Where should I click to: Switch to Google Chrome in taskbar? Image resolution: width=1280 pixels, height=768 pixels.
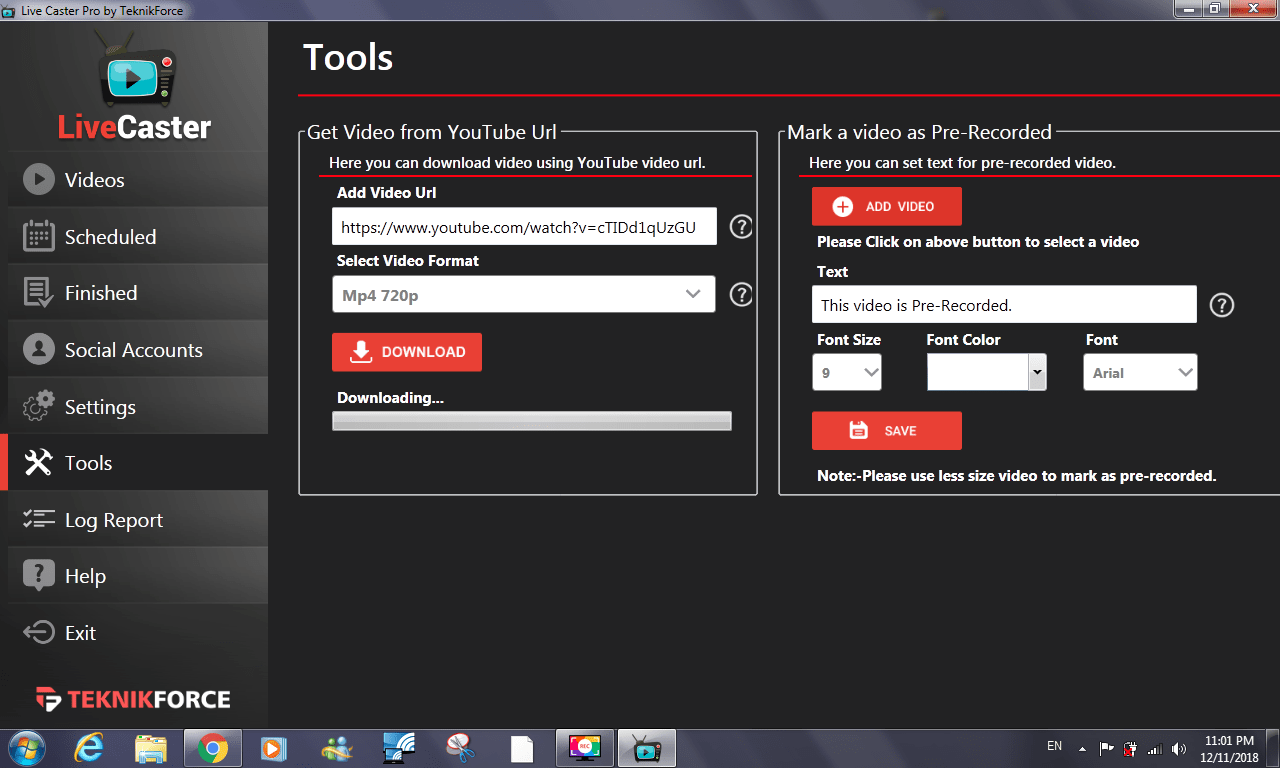click(213, 748)
